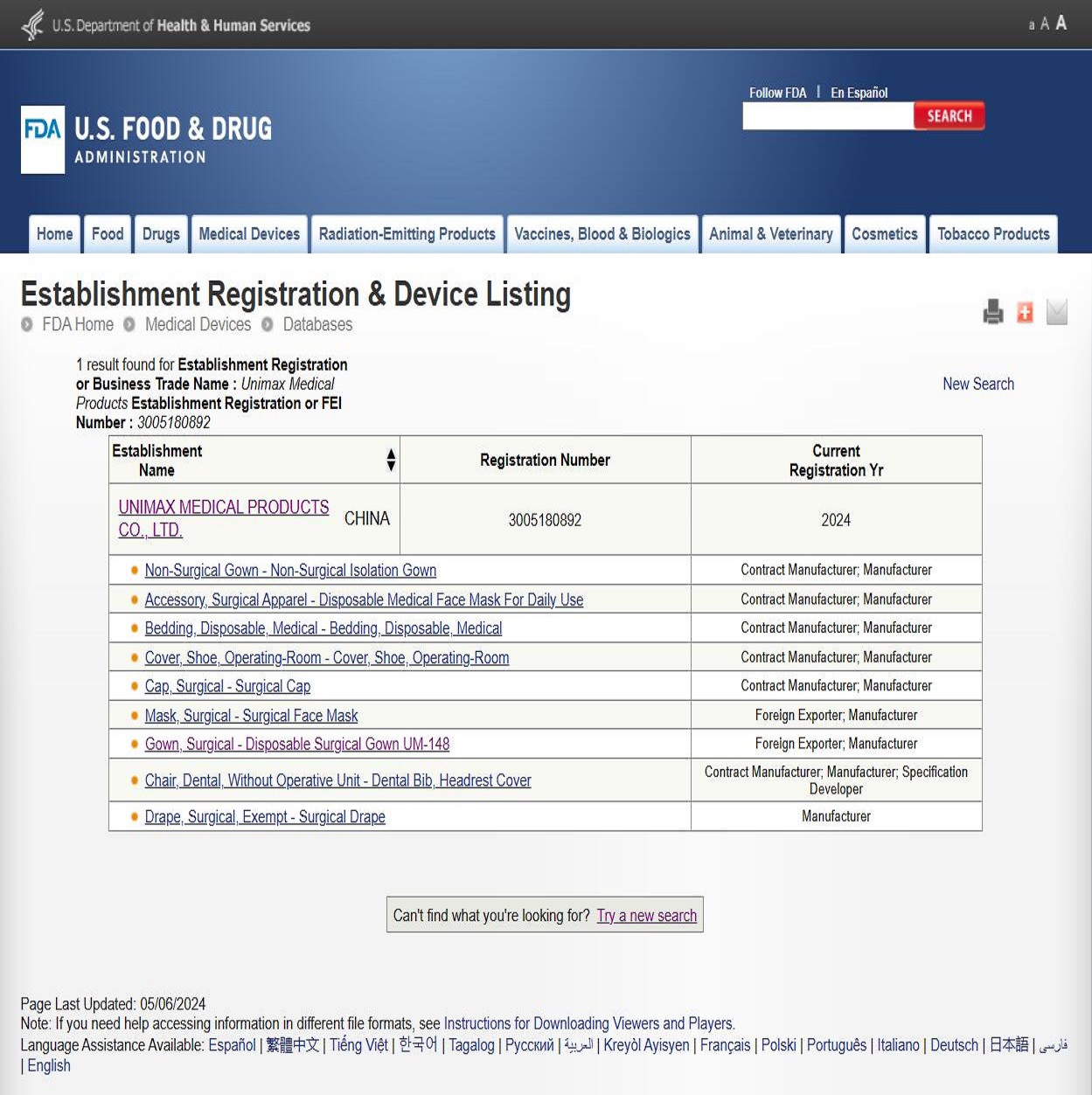Open the Tobacco Products tab
The height and width of the screenshot is (1095, 1092).
click(992, 234)
